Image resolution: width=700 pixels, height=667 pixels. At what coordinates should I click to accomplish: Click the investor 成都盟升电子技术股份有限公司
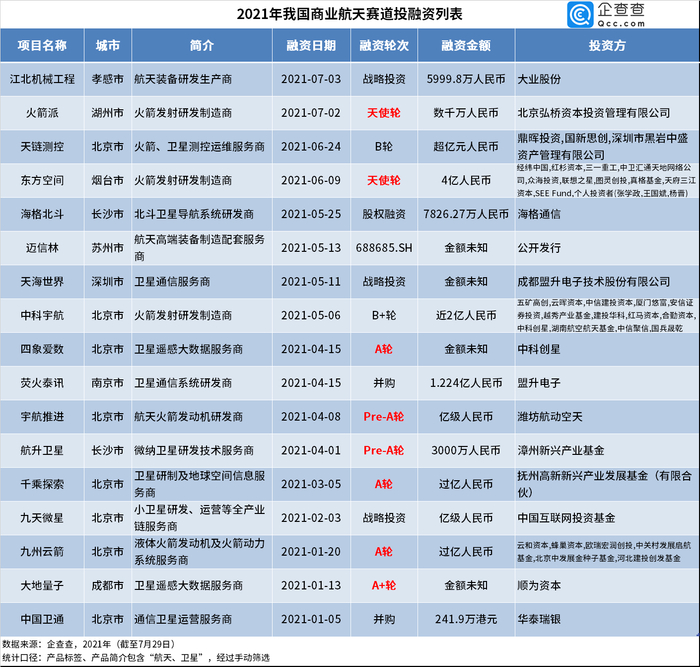[x=594, y=282]
